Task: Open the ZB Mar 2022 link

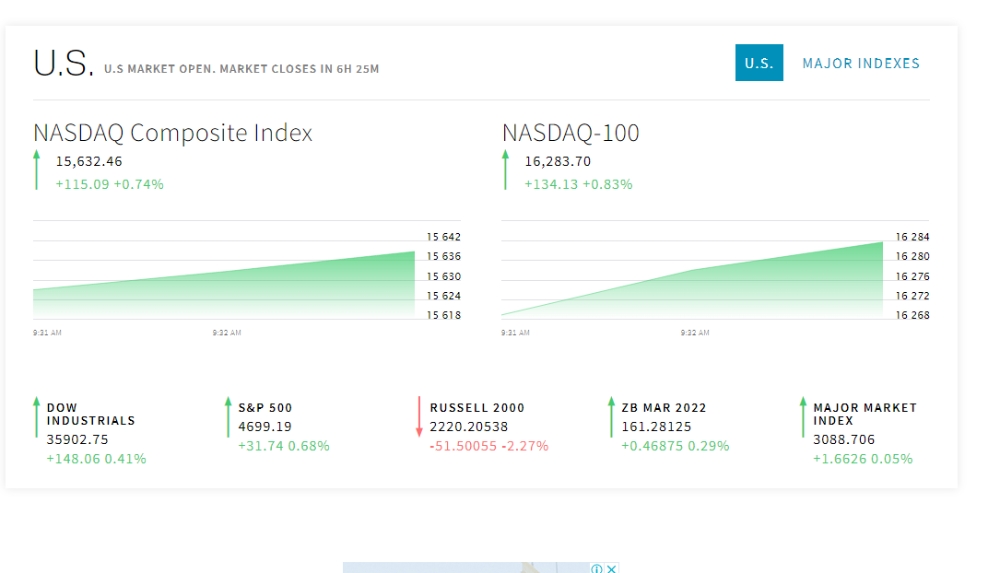Action: coord(664,408)
